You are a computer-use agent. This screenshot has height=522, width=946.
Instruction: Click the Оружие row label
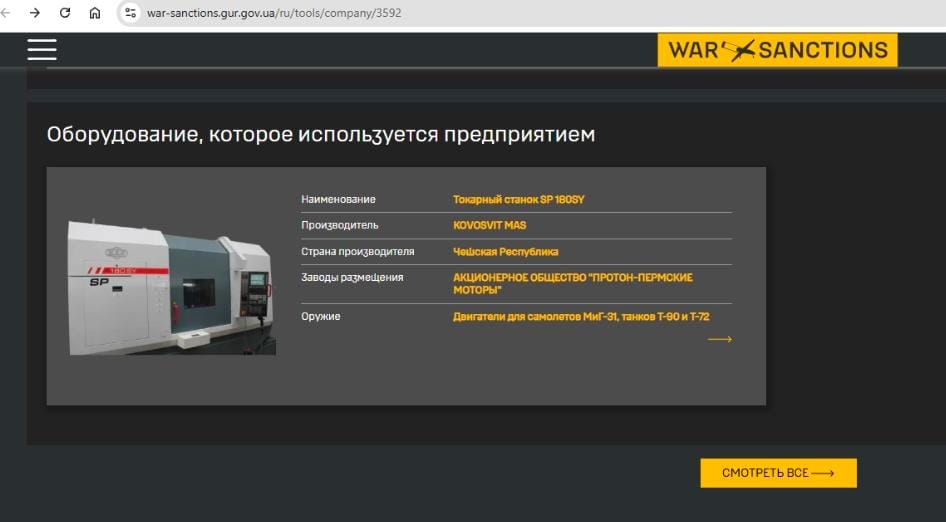[x=321, y=317]
